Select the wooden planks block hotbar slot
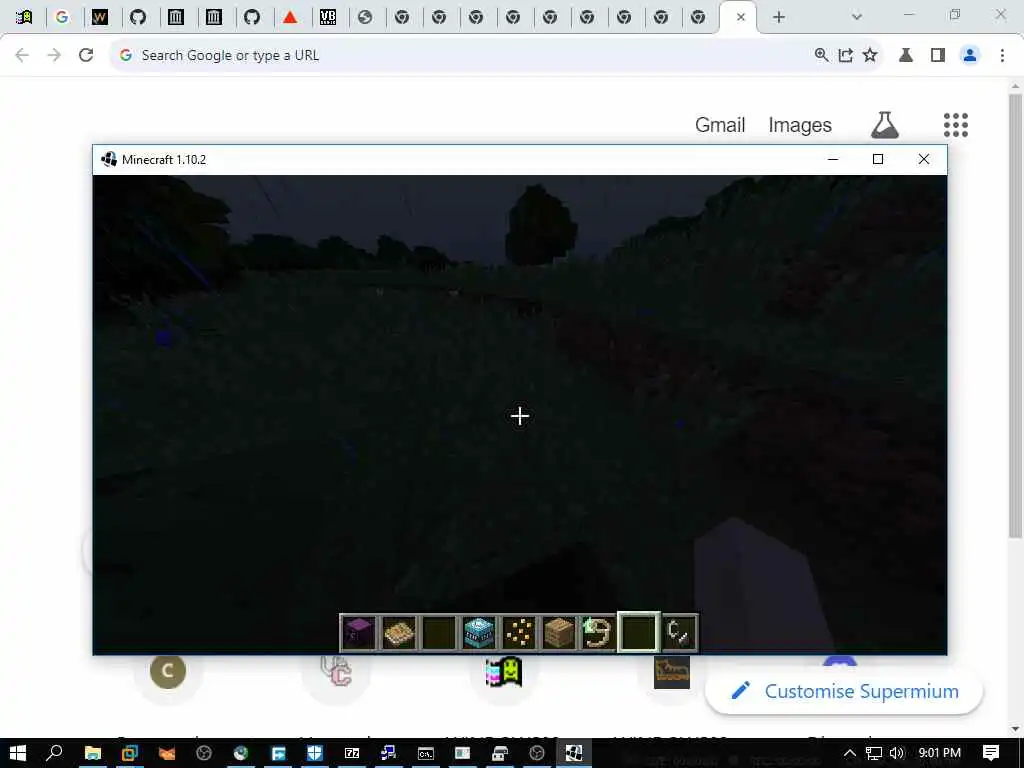The height and width of the screenshot is (768, 1024). pos(559,632)
